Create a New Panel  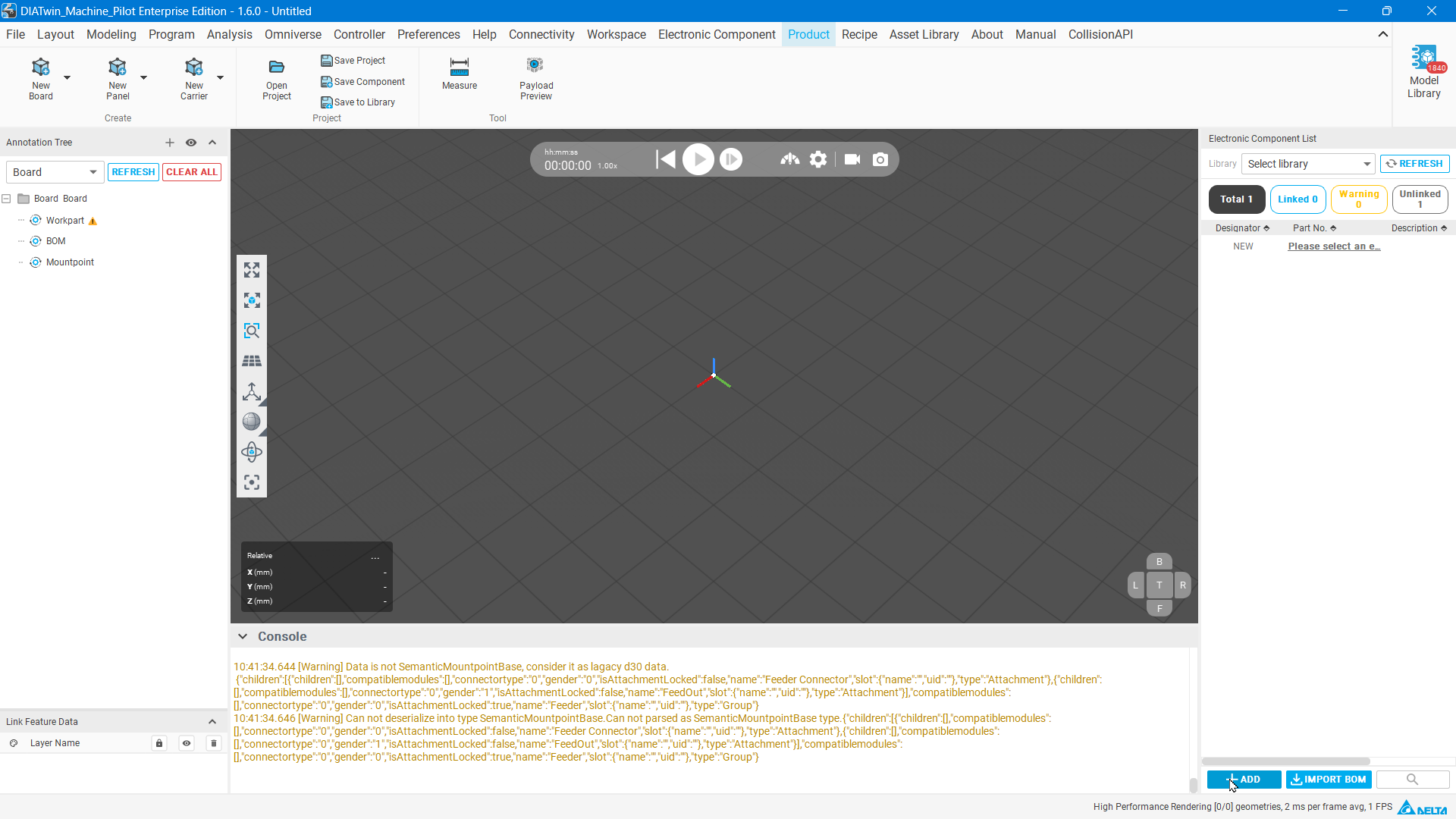[118, 78]
